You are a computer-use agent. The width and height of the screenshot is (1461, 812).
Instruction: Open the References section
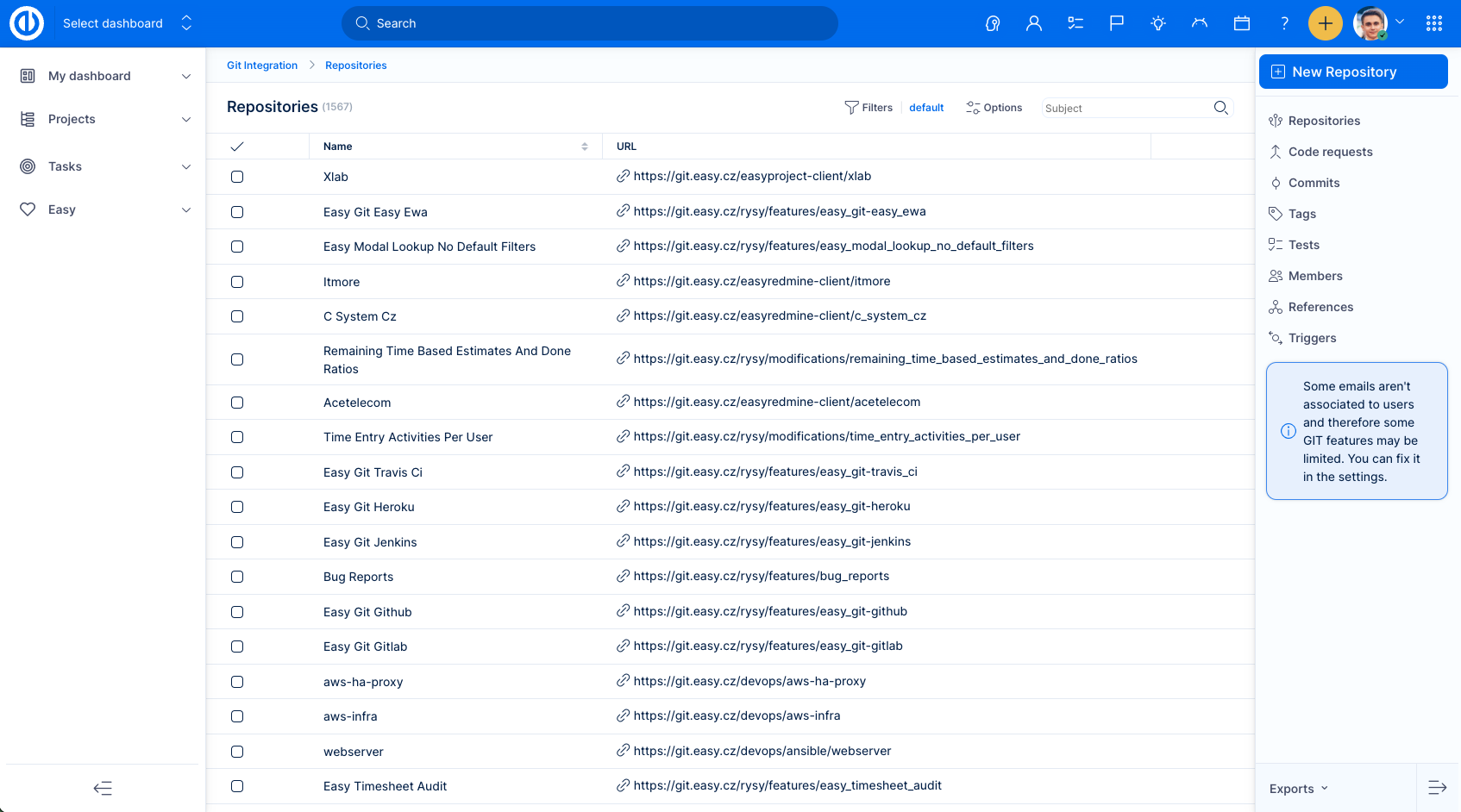click(x=1320, y=307)
